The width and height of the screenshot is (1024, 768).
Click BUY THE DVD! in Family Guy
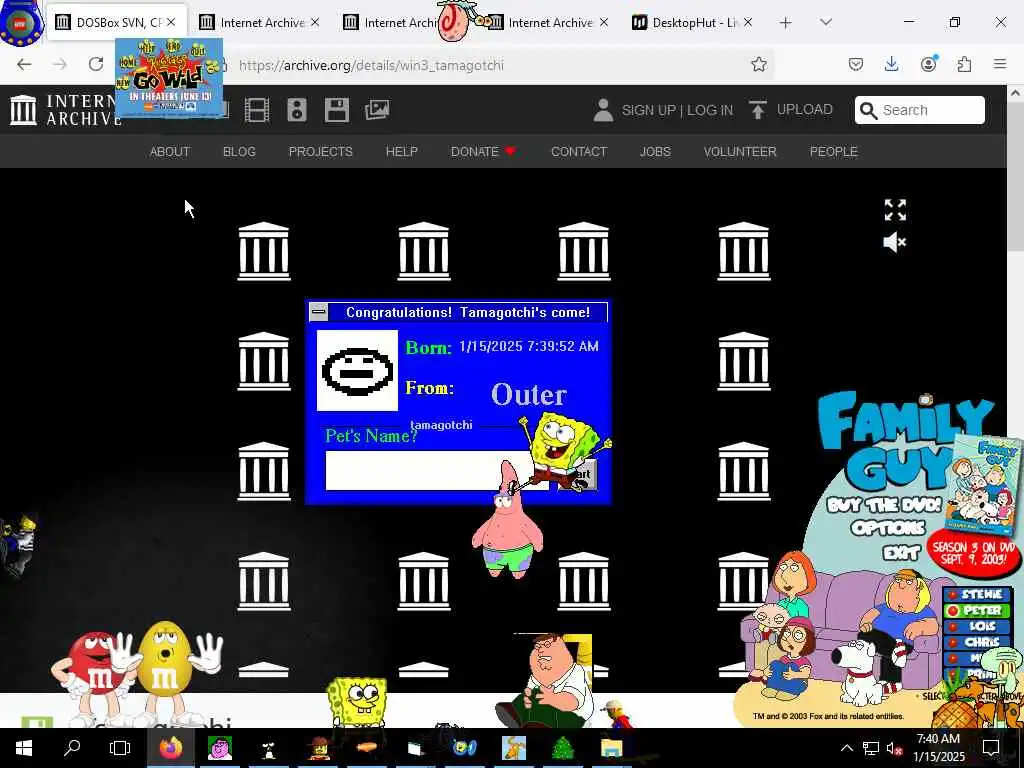point(884,505)
